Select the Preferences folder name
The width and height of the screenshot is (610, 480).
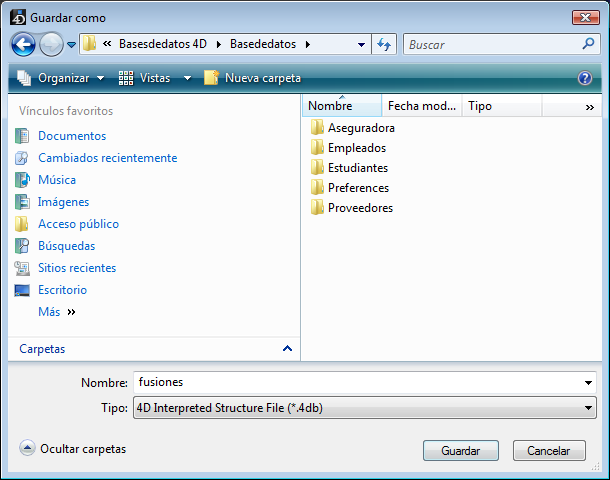(x=358, y=188)
